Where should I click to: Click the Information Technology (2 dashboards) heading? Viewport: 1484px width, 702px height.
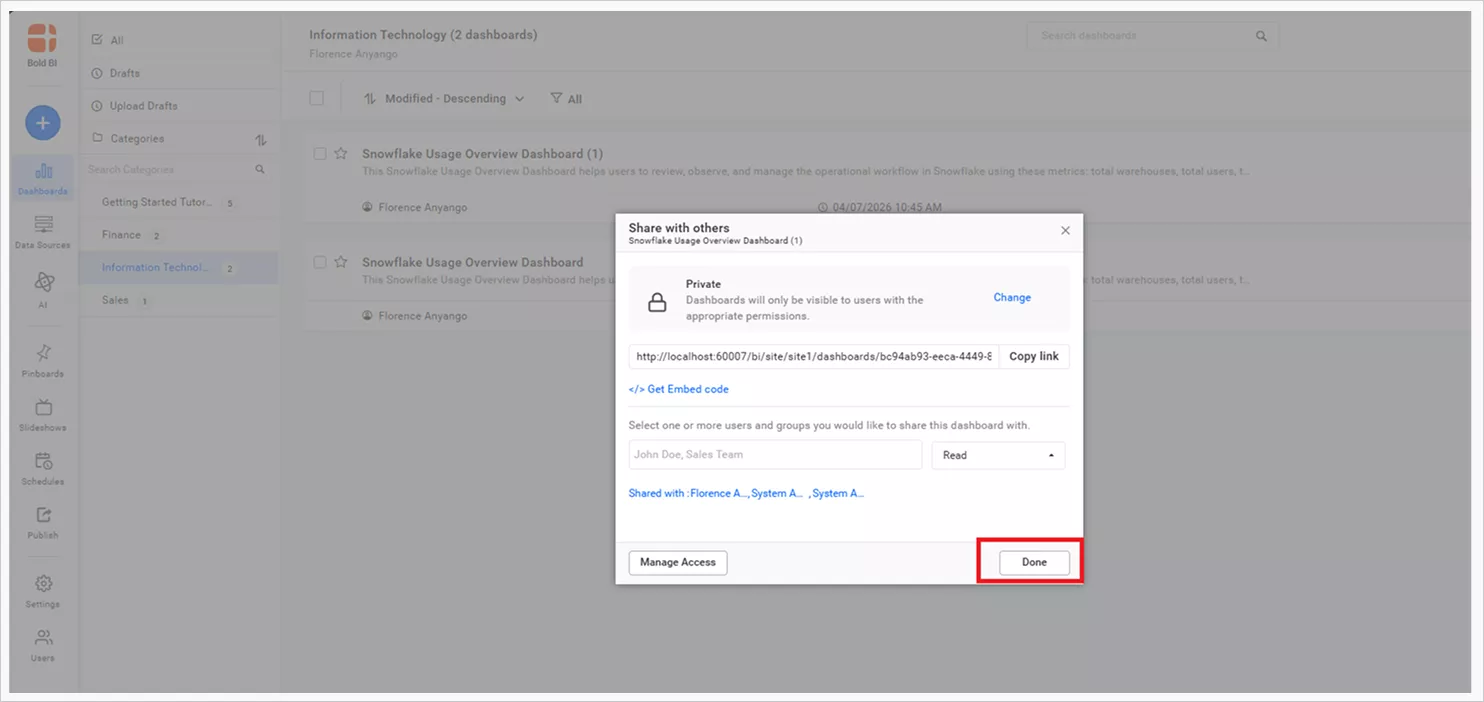tap(423, 35)
